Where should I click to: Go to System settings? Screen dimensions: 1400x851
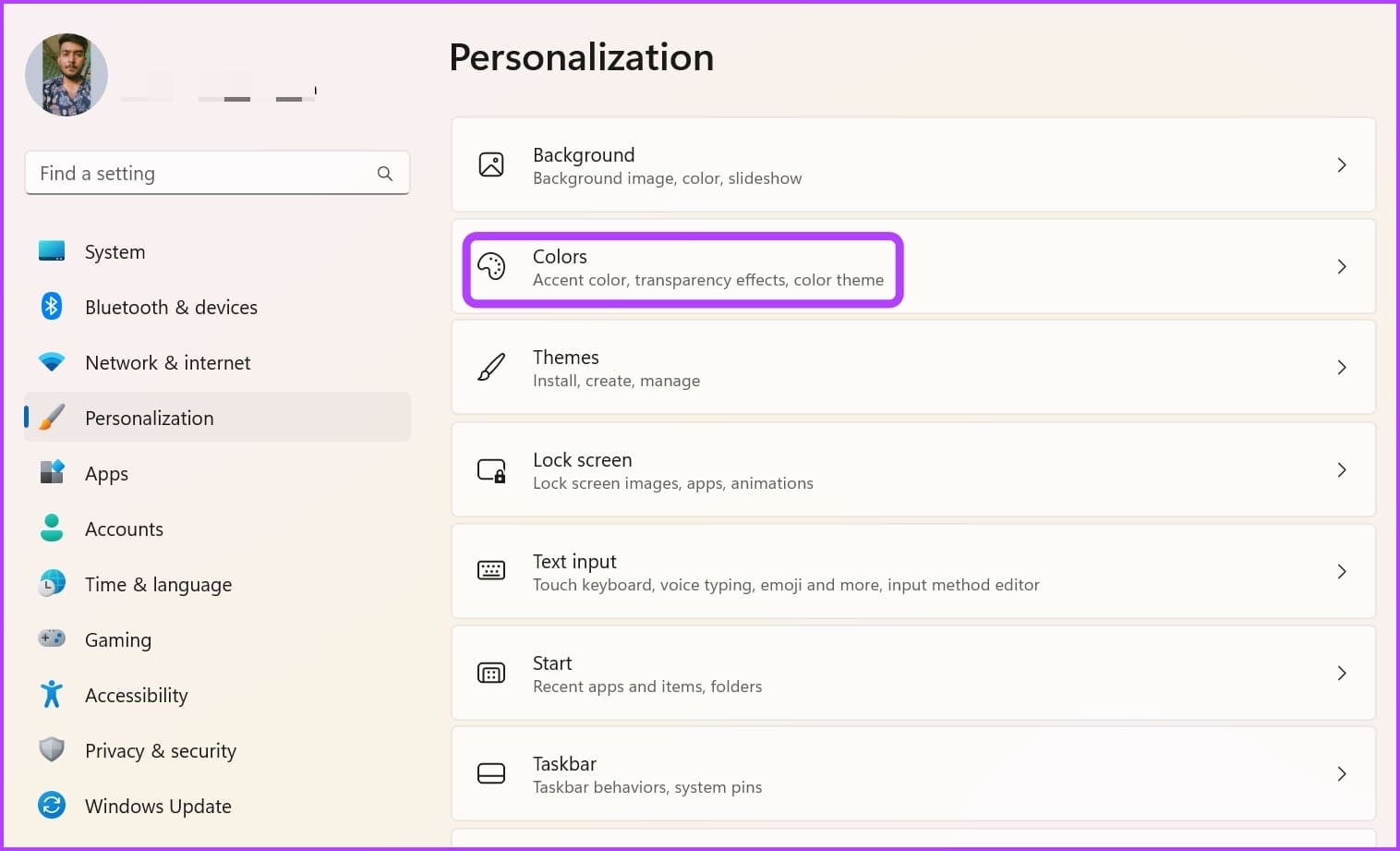[x=217, y=251]
